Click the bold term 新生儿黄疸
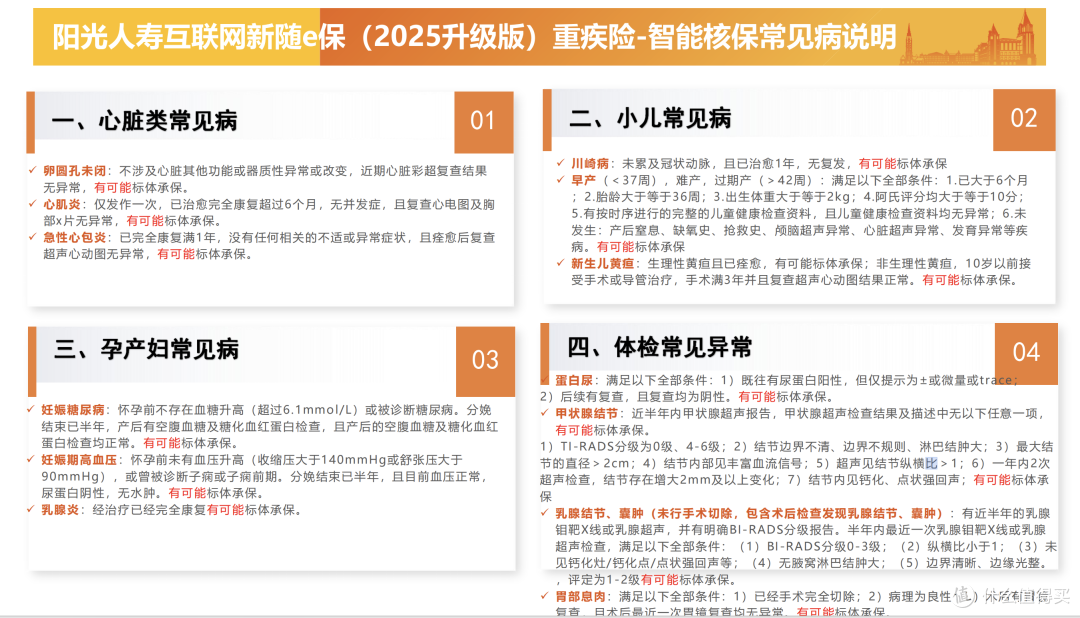1080x618 pixels. pyautogui.click(x=603, y=264)
